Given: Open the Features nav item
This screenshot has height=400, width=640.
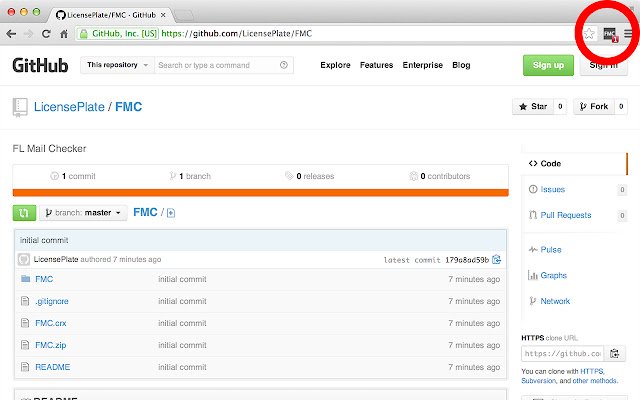Looking at the screenshot, I should (x=376, y=65).
